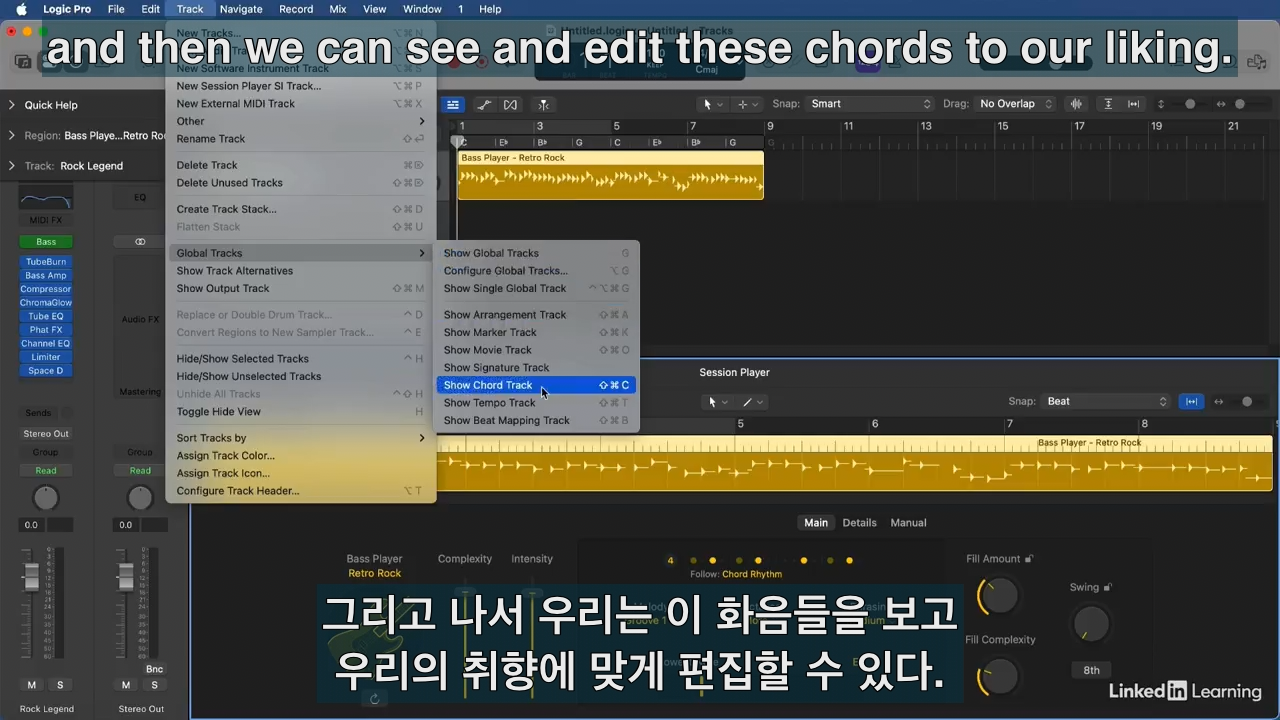This screenshot has width=1280, height=720.
Task: Click the Fill Complexity knob
Action: [x=999, y=677]
